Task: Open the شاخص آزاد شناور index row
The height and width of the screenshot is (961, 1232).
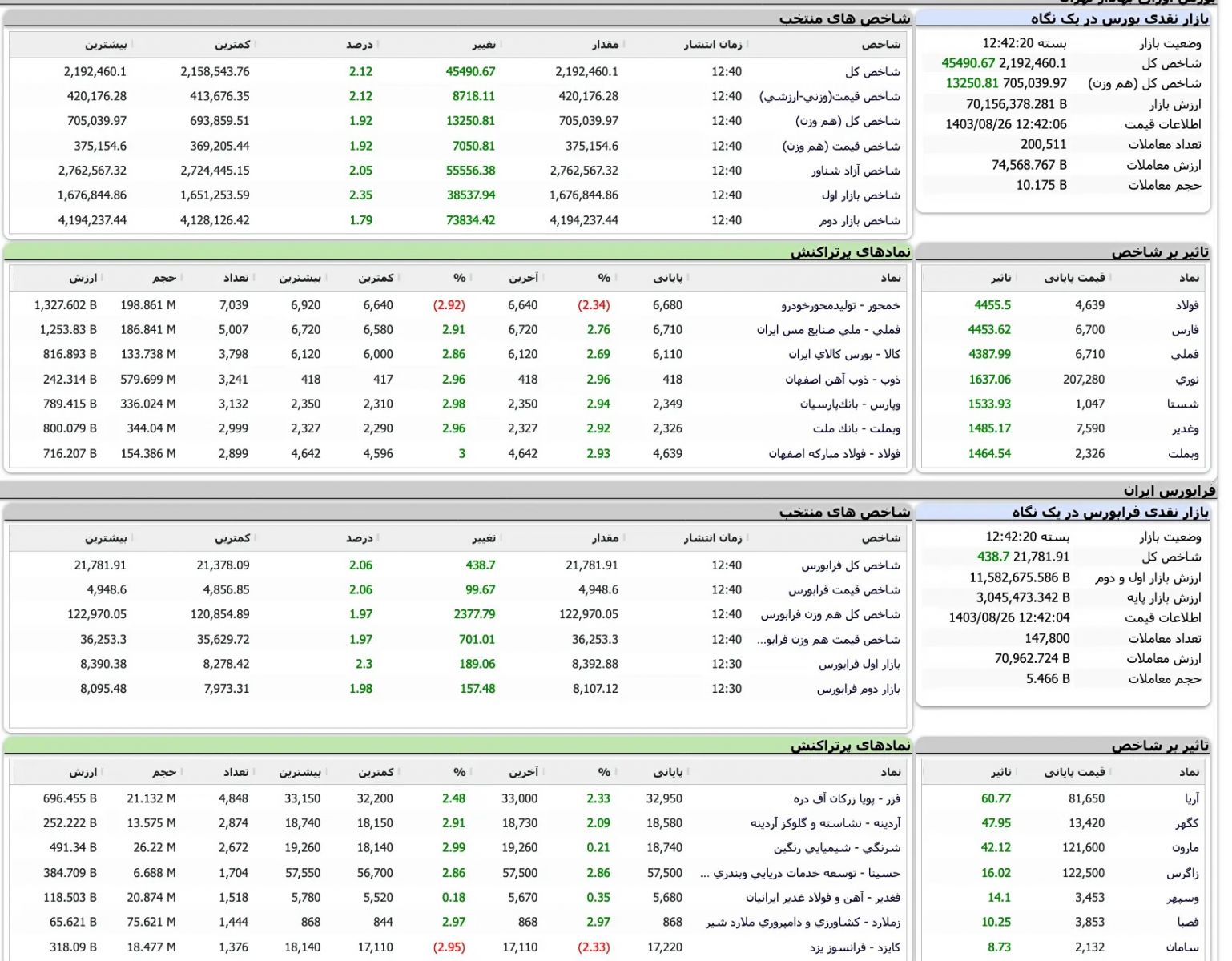Action: click(x=457, y=171)
